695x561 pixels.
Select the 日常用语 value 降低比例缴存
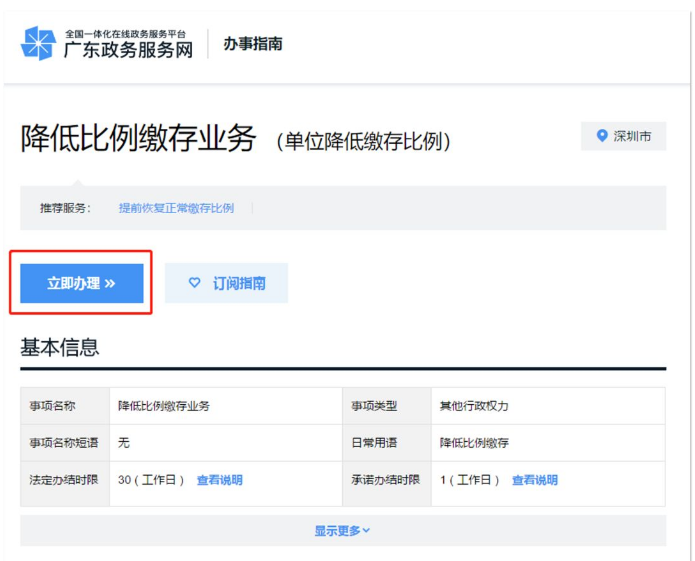[x=474, y=443]
